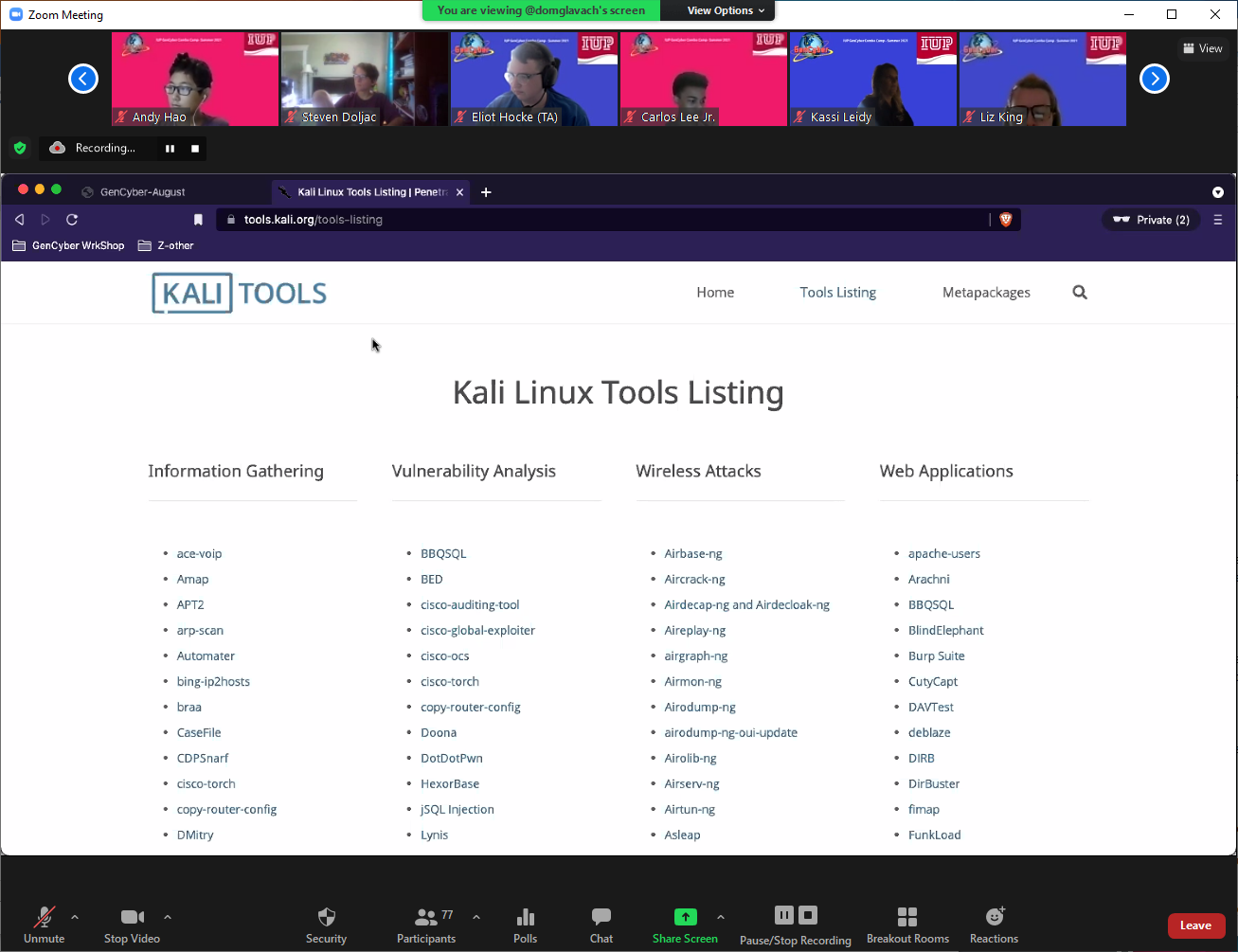
Task: Select Liz King's video thumbnail
Action: (1043, 79)
